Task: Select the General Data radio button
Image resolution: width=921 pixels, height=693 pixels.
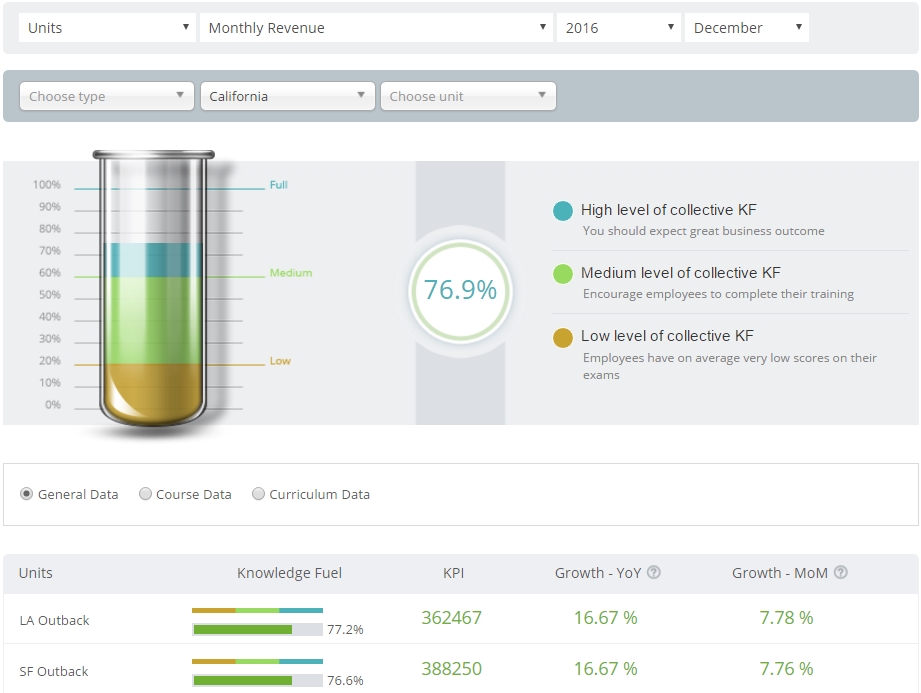Action: pyautogui.click(x=26, y=494)
